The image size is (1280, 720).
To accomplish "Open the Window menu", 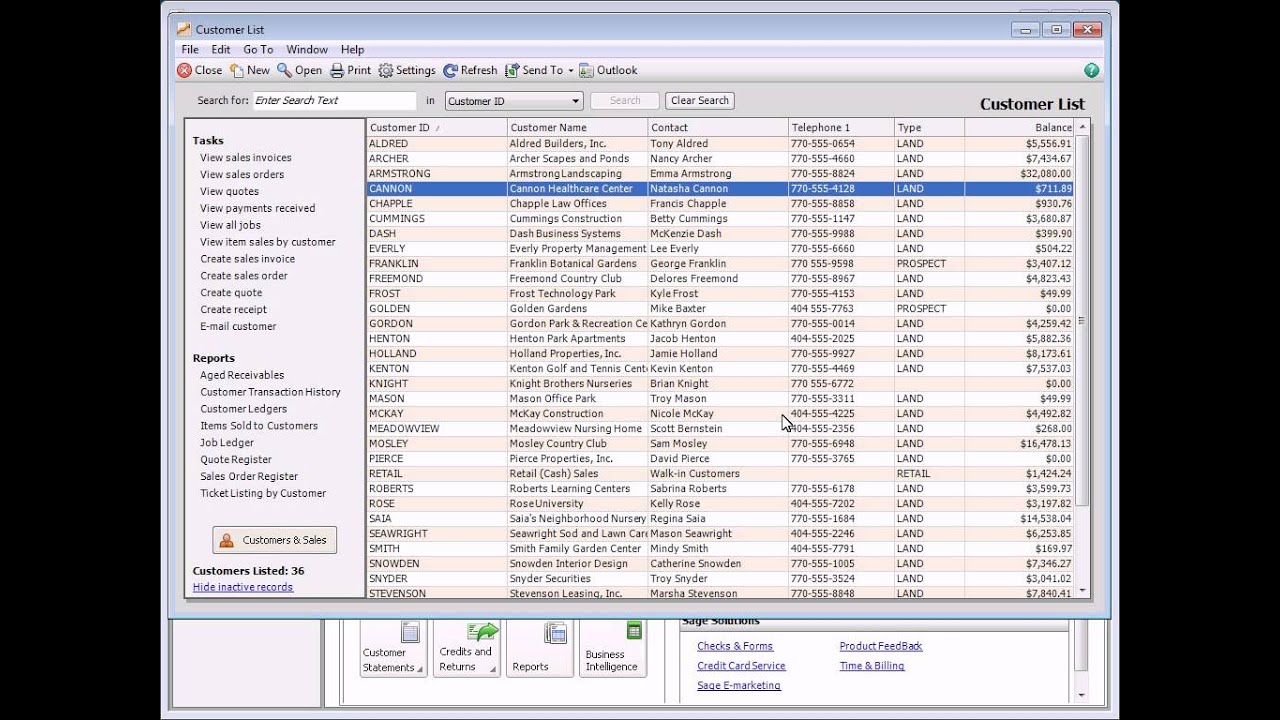I will tap(307, 49).
